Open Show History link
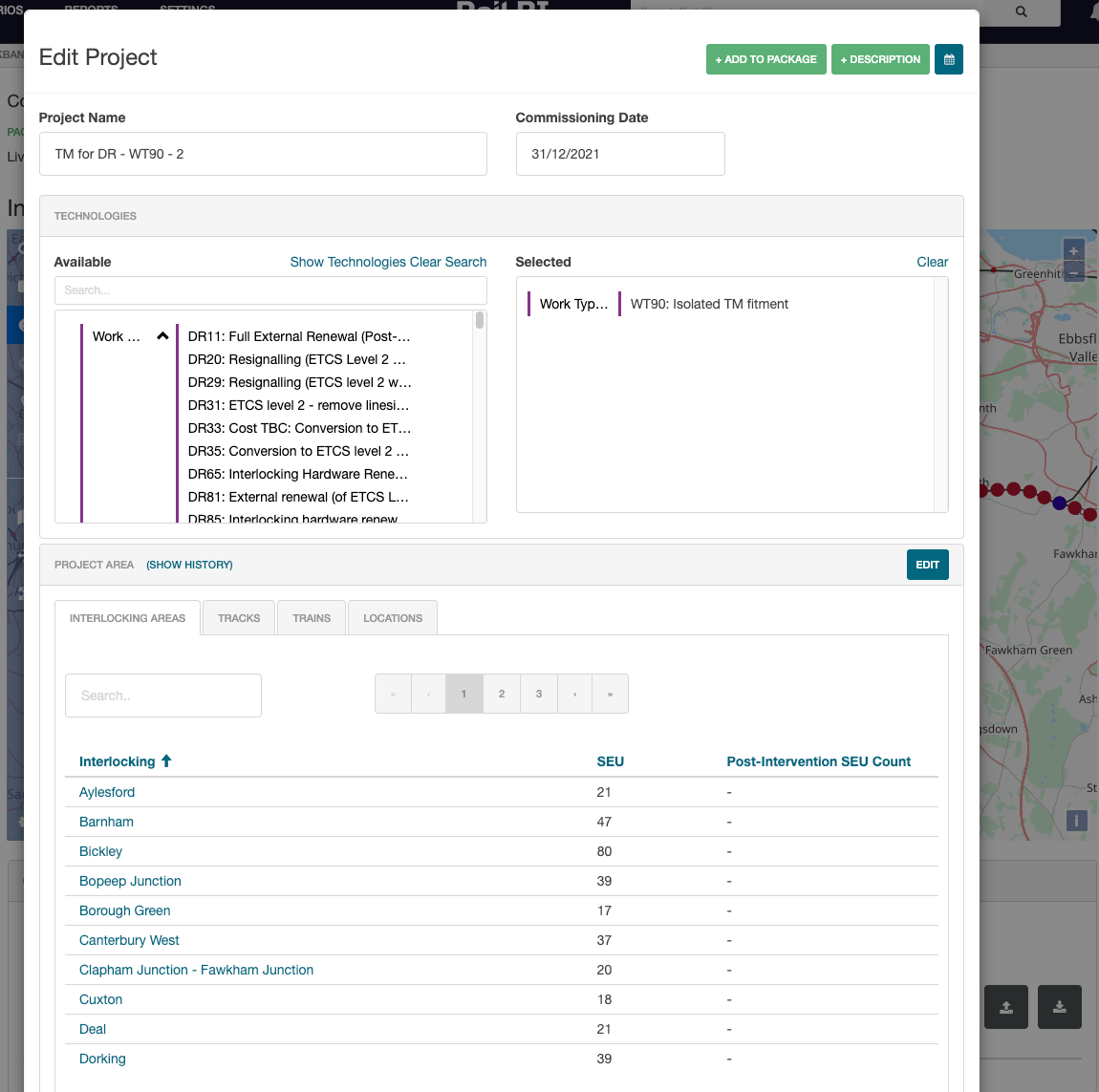Image resolution: width=1099 pixels, height=1092 pixels. pos(189,565)
